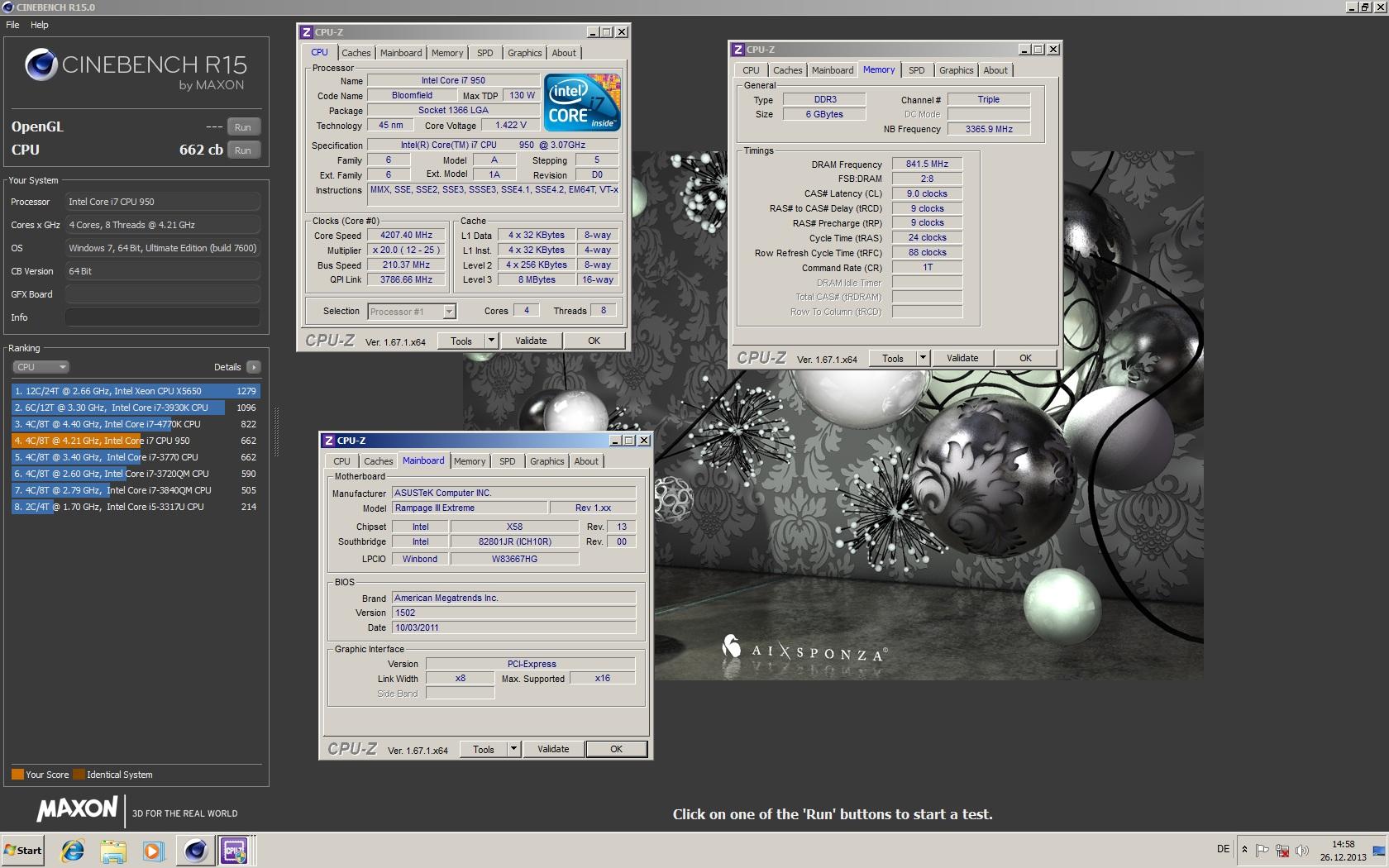Click the Processor name field

tap(163, 202)
